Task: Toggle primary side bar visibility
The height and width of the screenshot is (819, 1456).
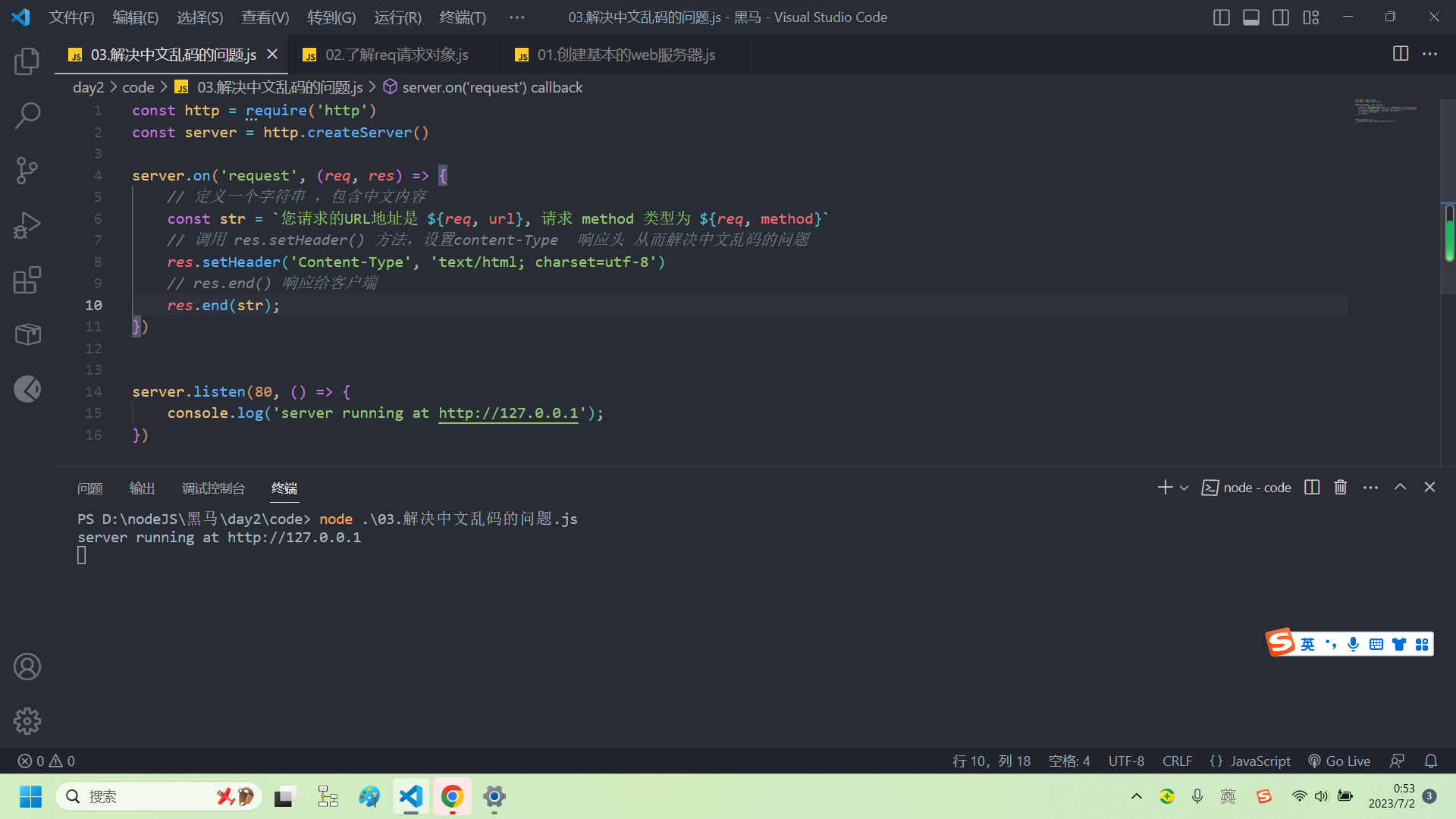Action: (x=1221, y=17)
